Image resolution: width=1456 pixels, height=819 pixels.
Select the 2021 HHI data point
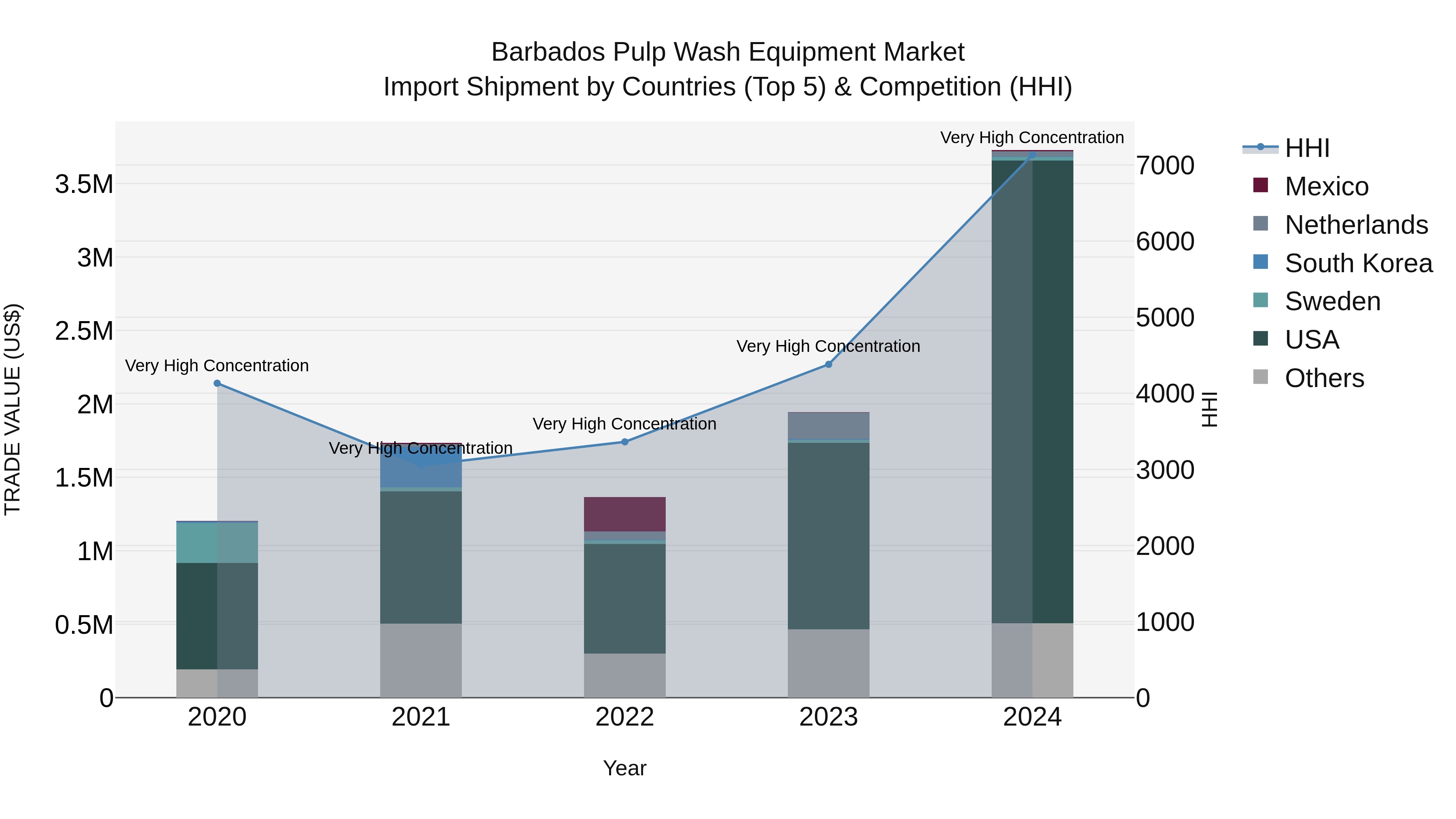421,465
